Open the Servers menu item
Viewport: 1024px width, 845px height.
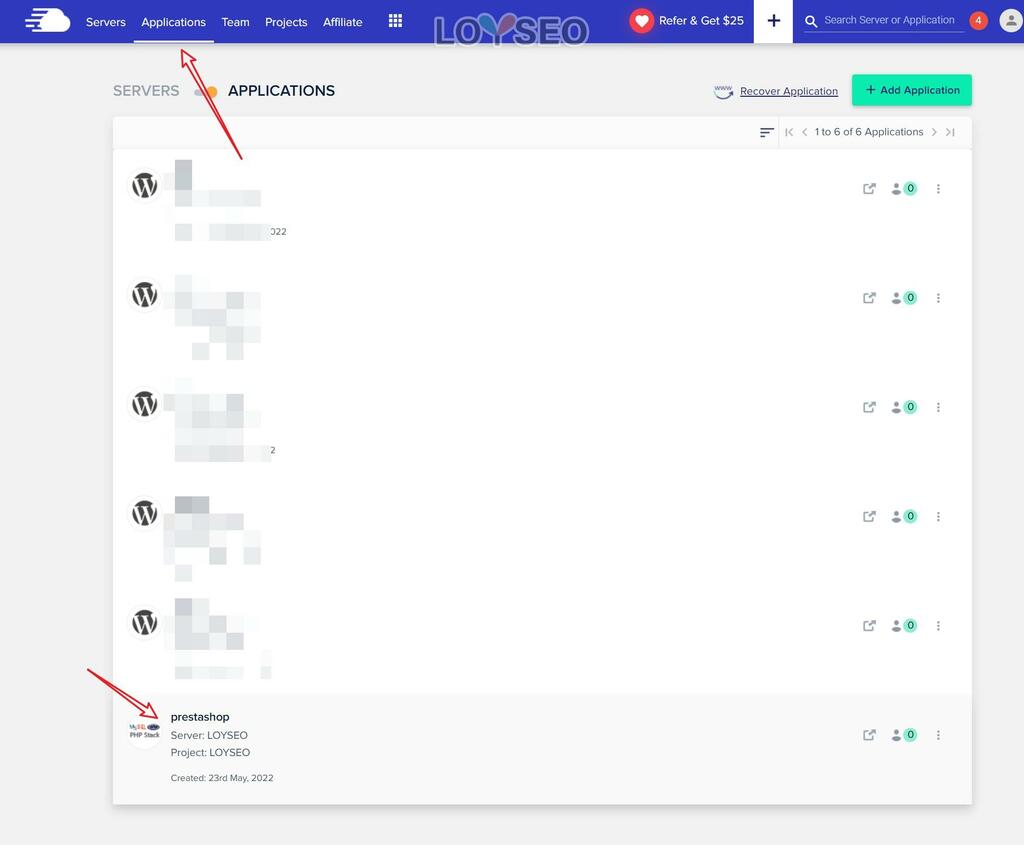coord(106,22)
